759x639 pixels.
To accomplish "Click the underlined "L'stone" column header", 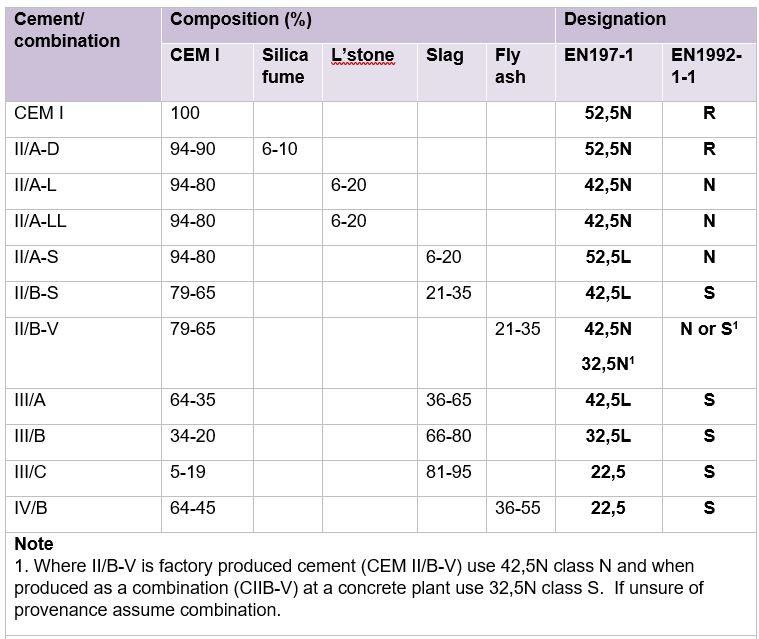I will 363,56.
